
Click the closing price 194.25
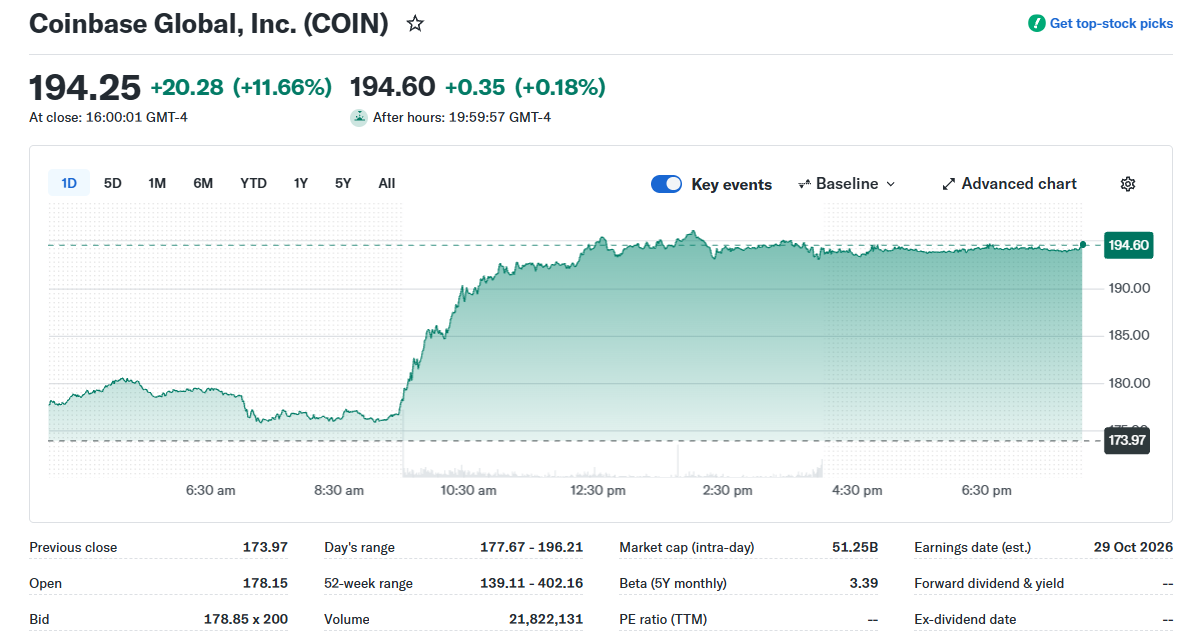(x=84, y=87)
